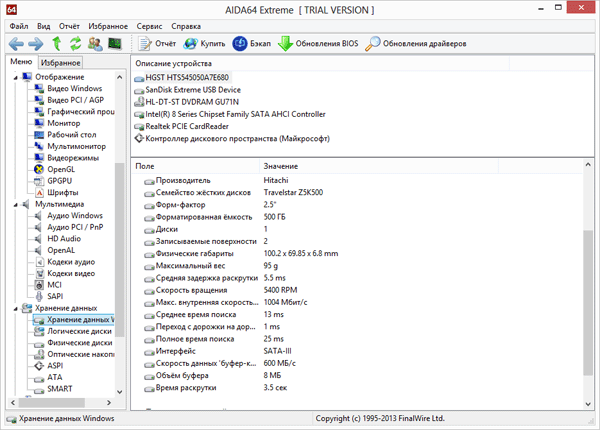
Task: Click the GPGPU tree icon
Action: [39, 181]
